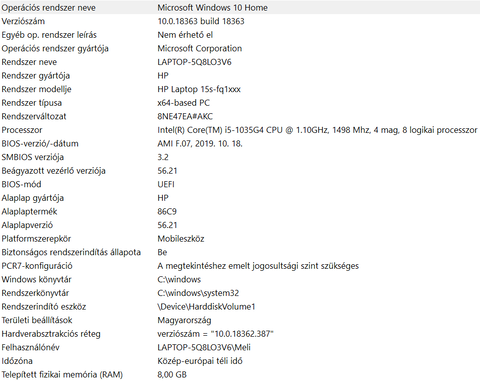Click the value 'Microsoft Windows 10 Home'
Viewport: 480px width, 381px height.
point(212,8)
